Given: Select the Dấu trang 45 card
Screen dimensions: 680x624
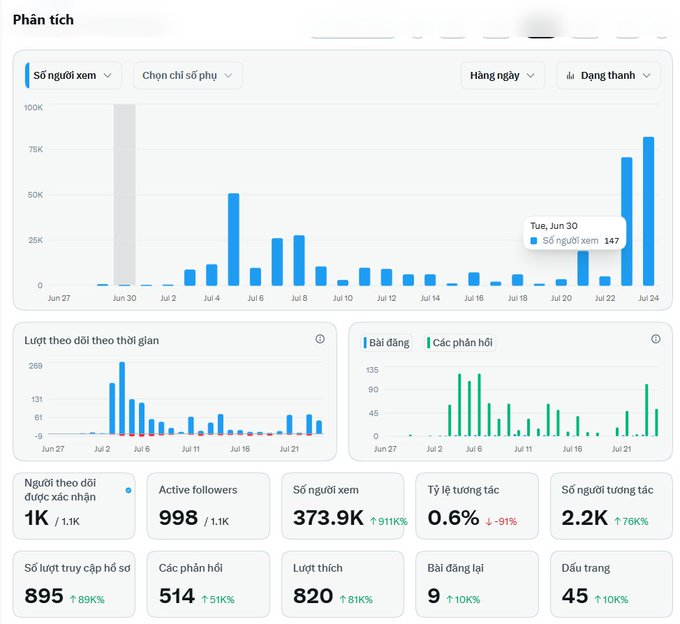Looking at the screenshot, I should [611, 584].
